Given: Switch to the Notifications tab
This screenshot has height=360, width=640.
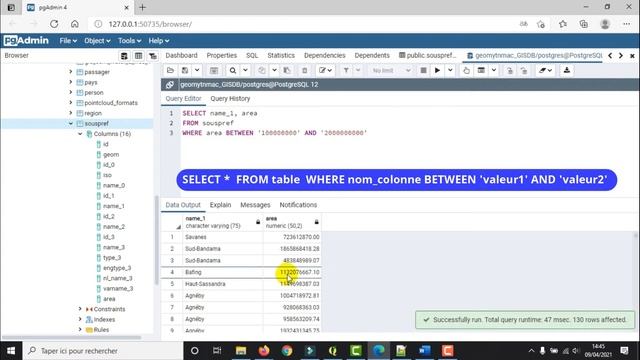Looking at the screenshot, I should point(298,205).
